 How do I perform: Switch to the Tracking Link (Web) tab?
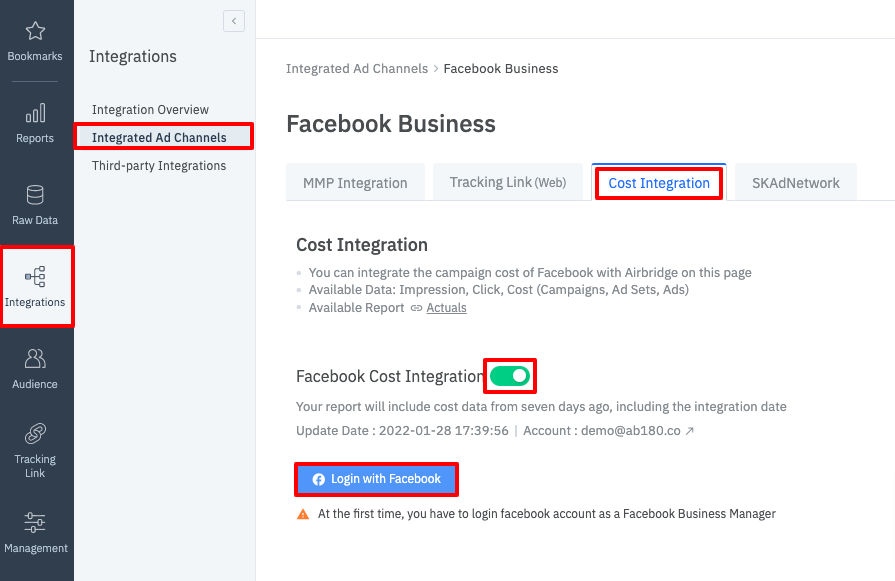pos(508,183)
